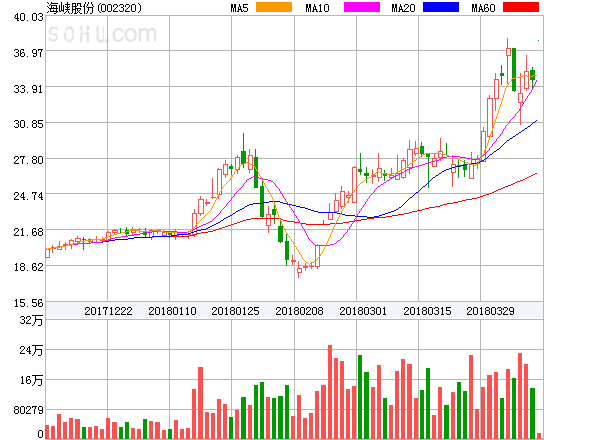Click the 27.80 price axis label

click(x=29, y=160)
